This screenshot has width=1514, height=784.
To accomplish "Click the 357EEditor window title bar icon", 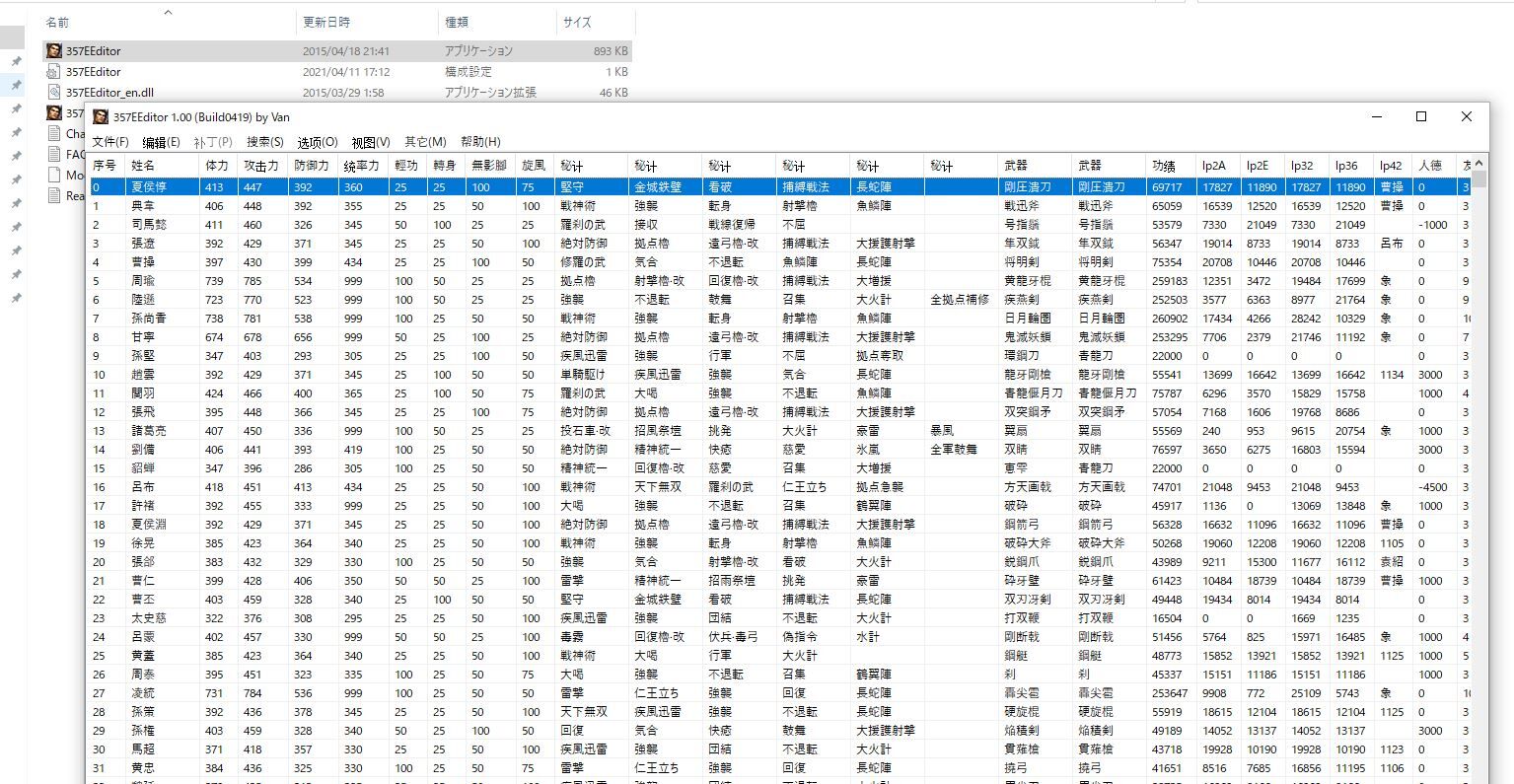I will pos(101,116).
